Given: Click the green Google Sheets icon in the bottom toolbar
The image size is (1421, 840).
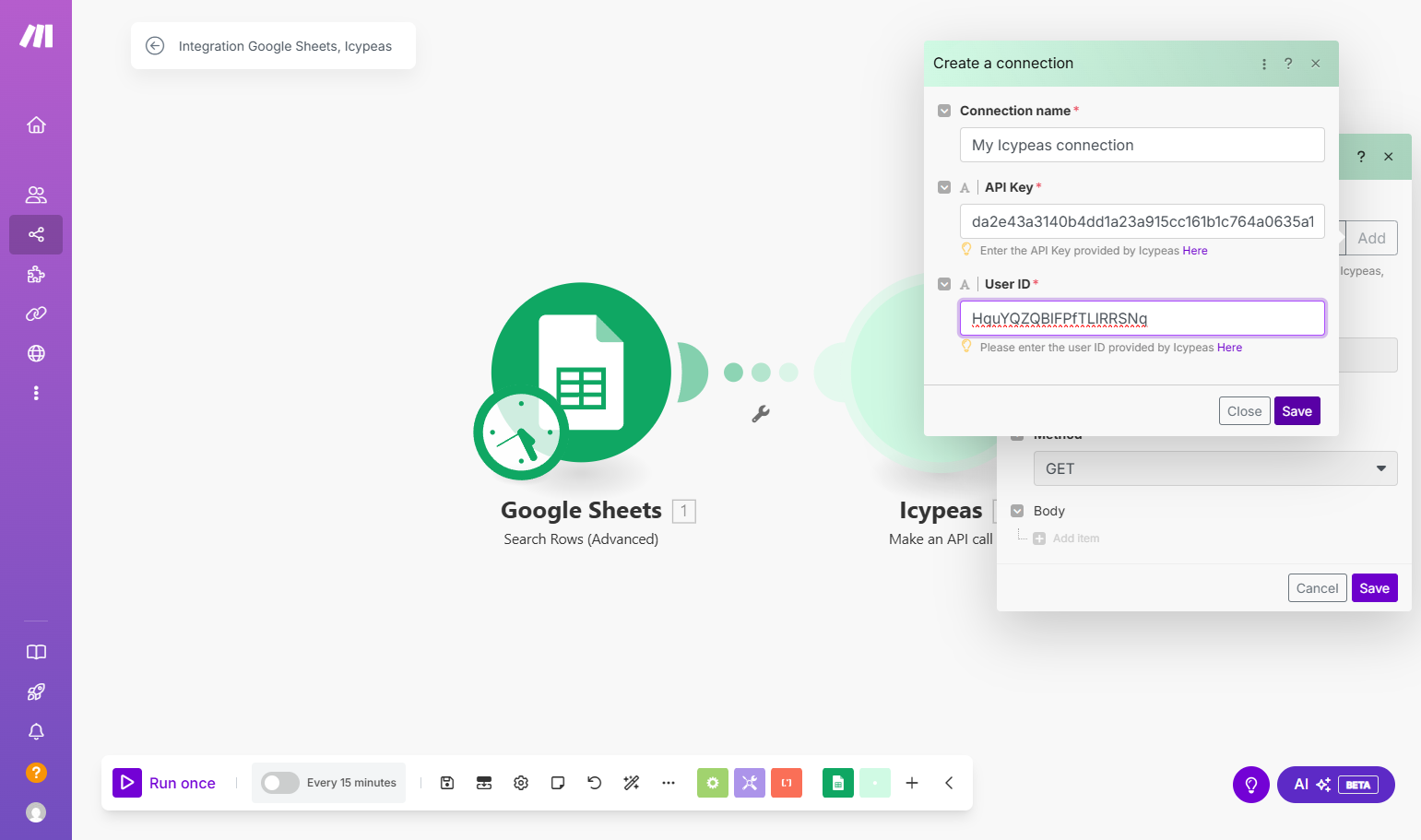Looking at the screenshot, I should tap(838, 783).
